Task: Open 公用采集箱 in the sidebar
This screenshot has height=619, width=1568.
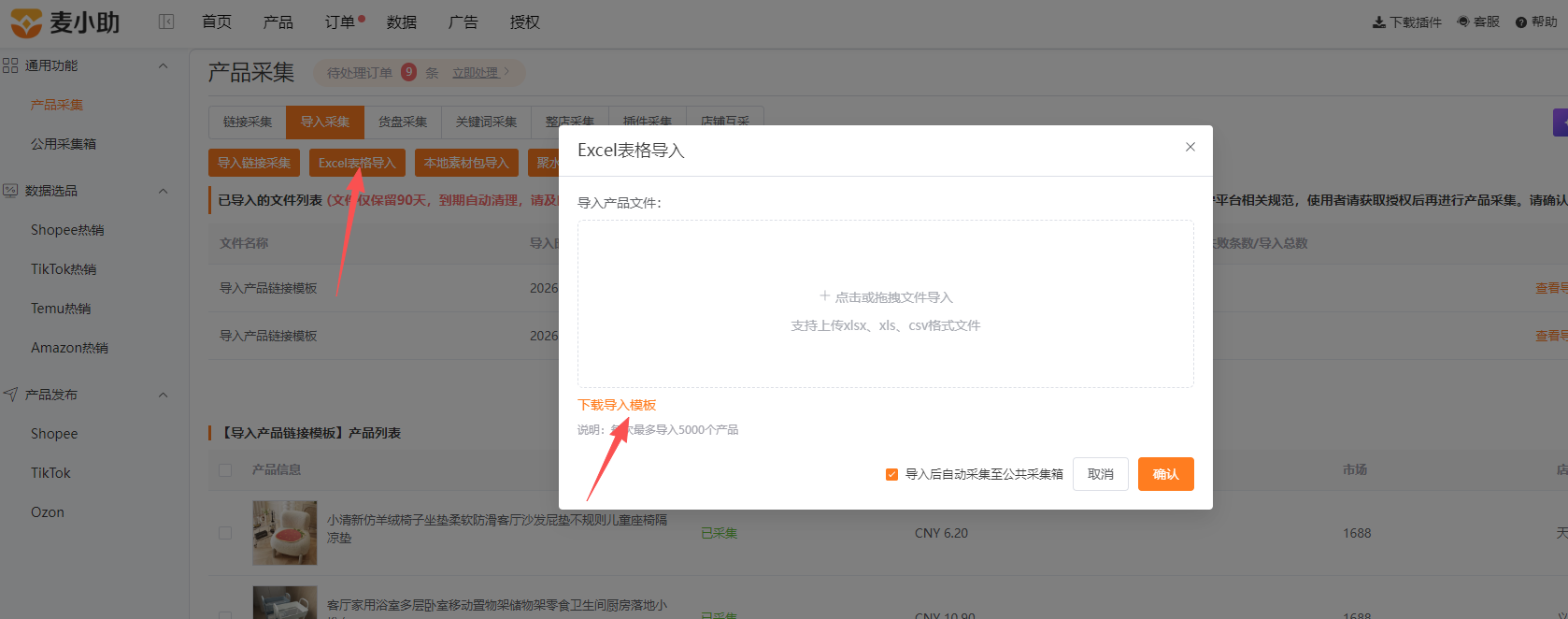Action: pos(64,144)
